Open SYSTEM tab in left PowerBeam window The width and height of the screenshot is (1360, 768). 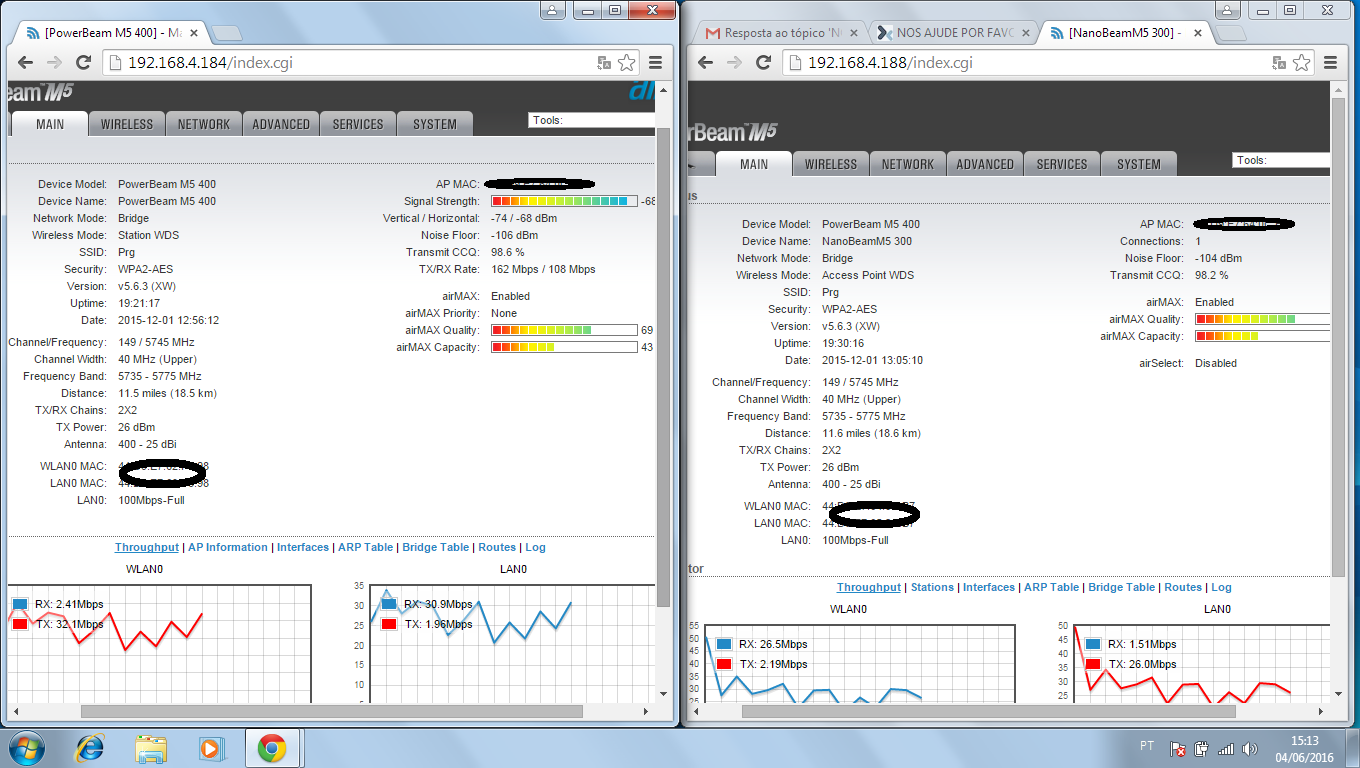(x=435, y=124)
